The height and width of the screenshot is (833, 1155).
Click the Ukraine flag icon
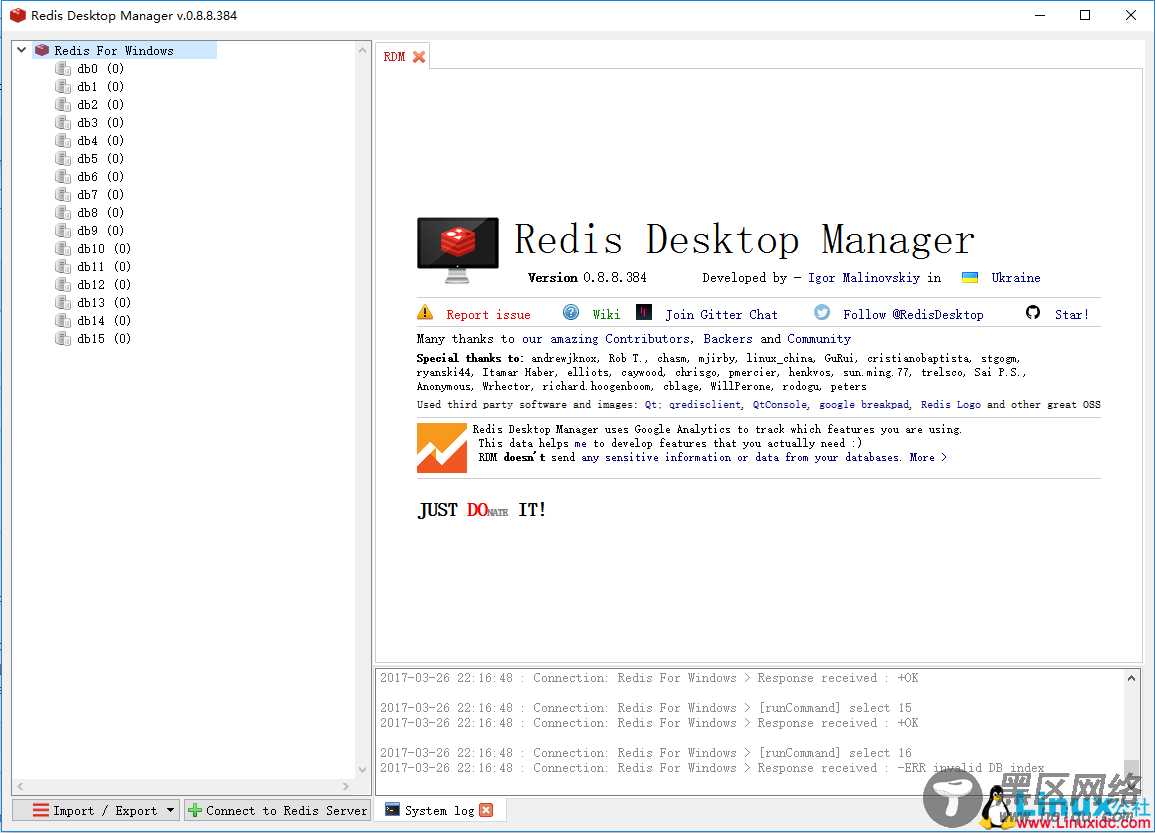point(970,278)
